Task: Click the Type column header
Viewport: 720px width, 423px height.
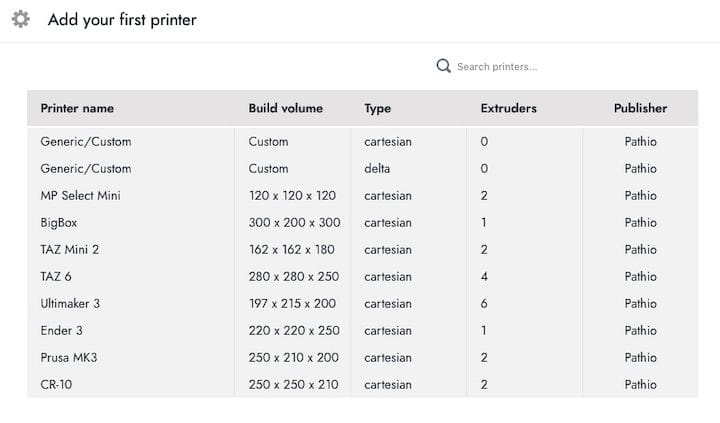Action: [377, 108]
